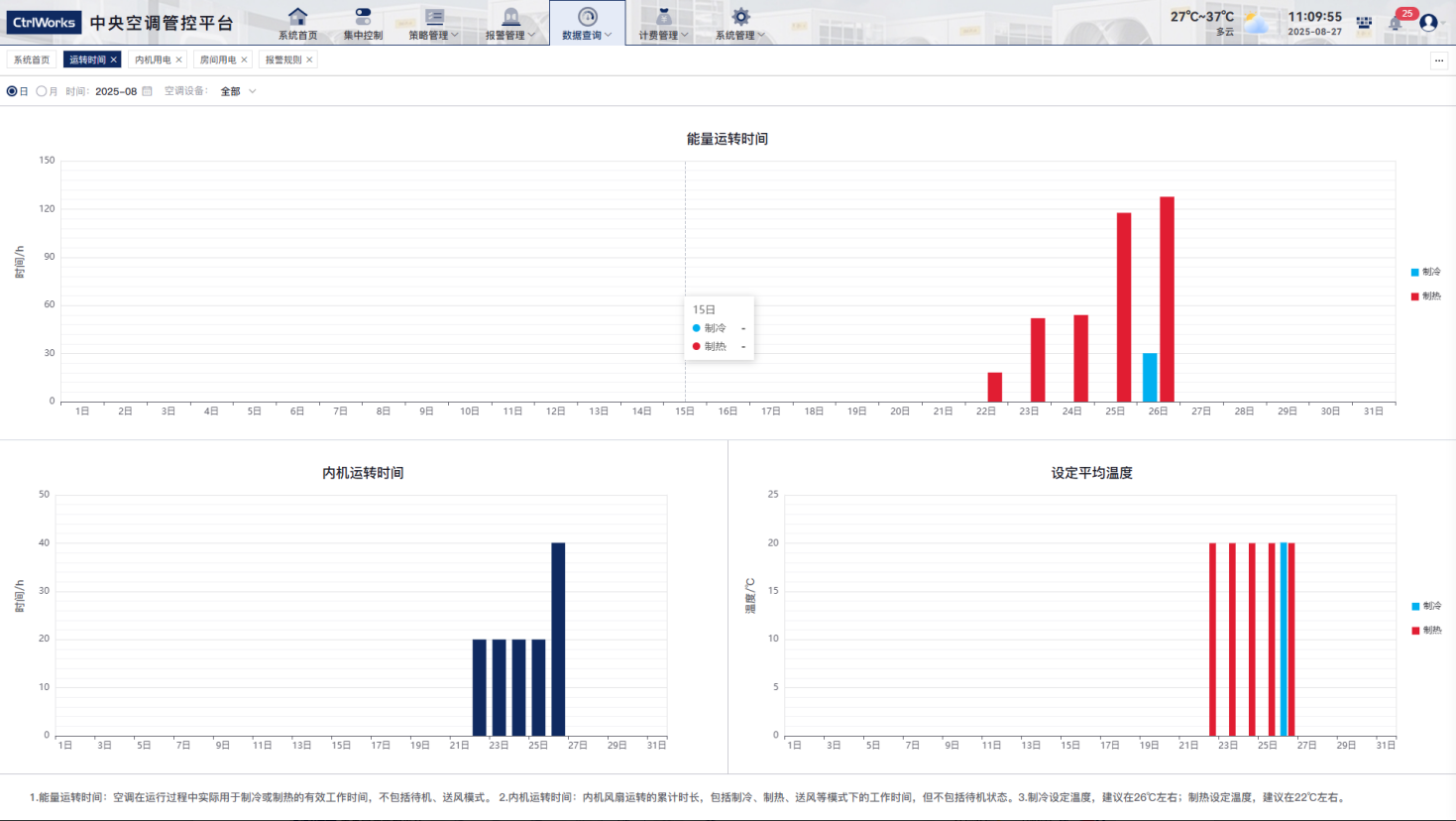The height and width of the screenshot is (821, 1456).
Task: Select the 日 radio button
Action: tap(12, 91)
